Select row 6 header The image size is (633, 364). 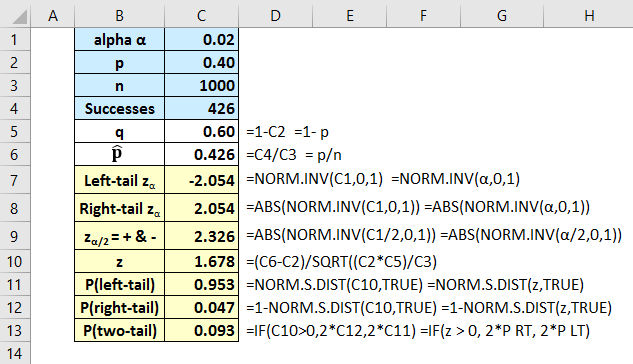point(15,155)
